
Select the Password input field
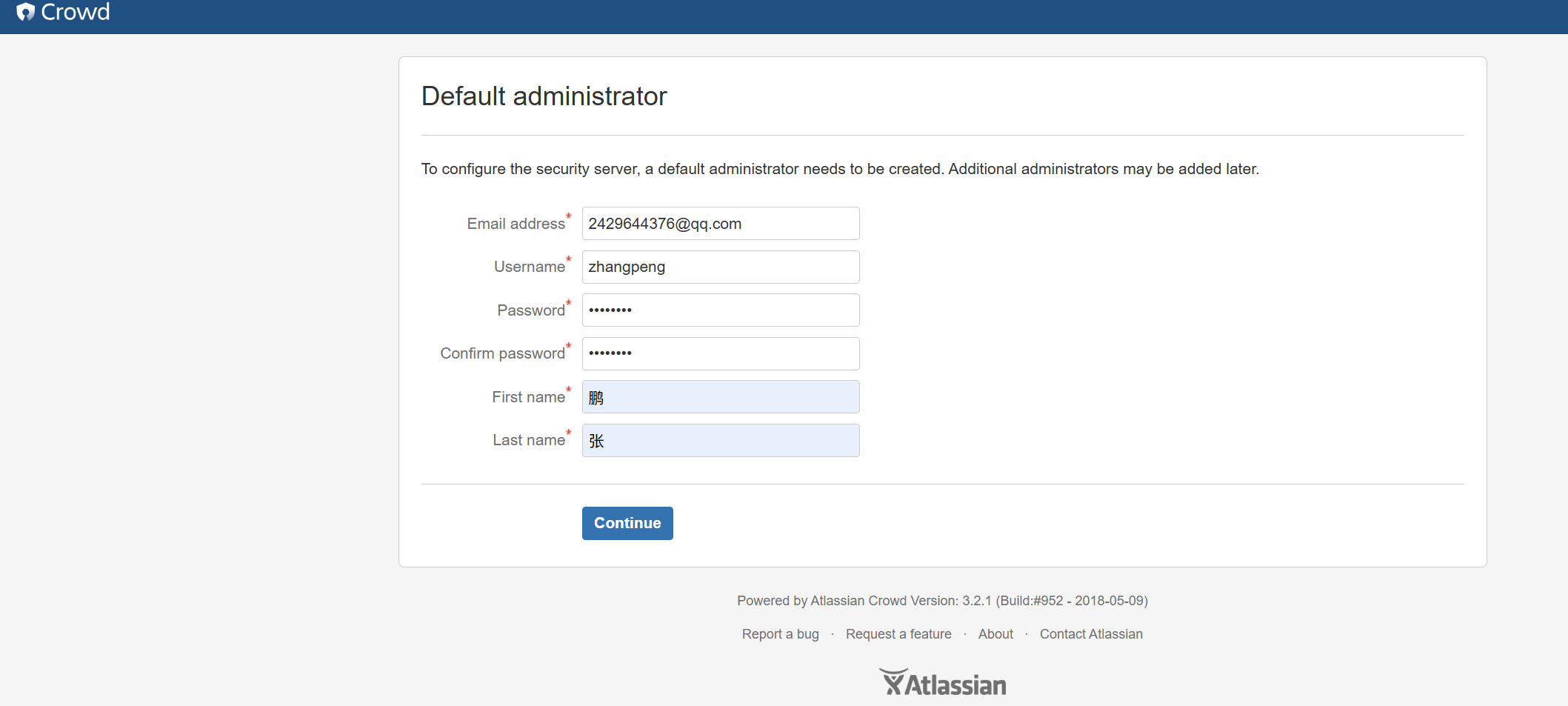click(720, 310)
